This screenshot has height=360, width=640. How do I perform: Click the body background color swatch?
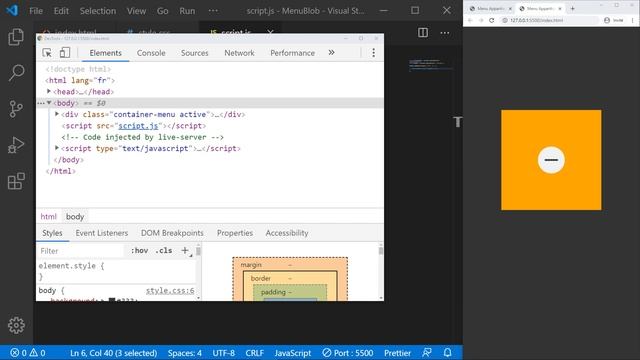[x=112, y=300]
